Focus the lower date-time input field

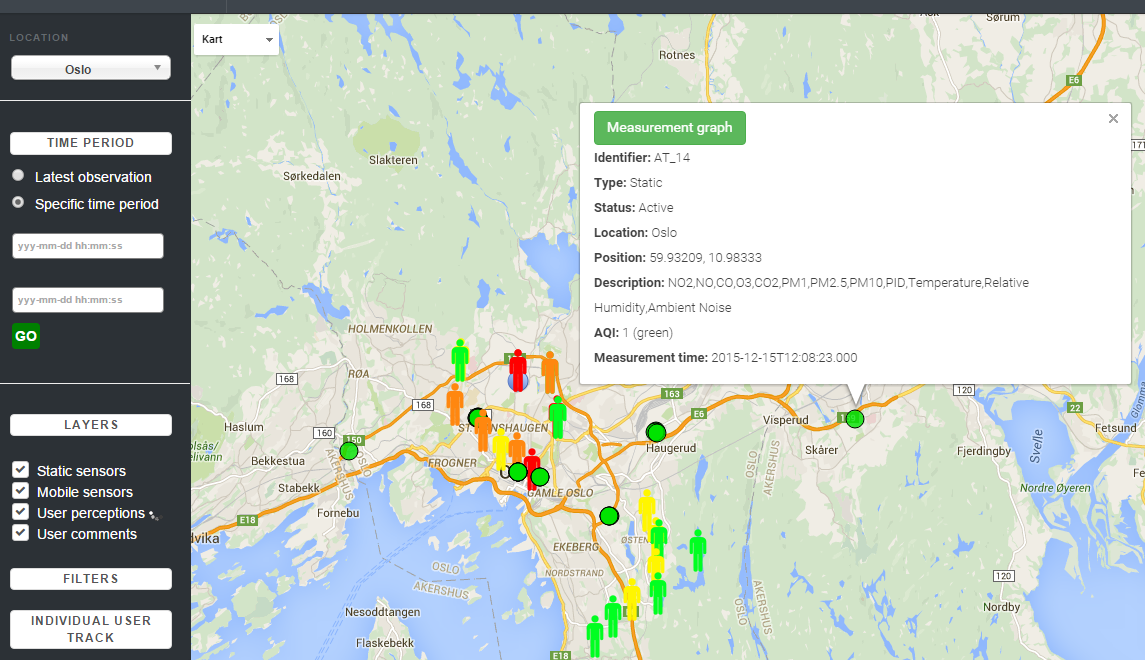pos(88,300)
